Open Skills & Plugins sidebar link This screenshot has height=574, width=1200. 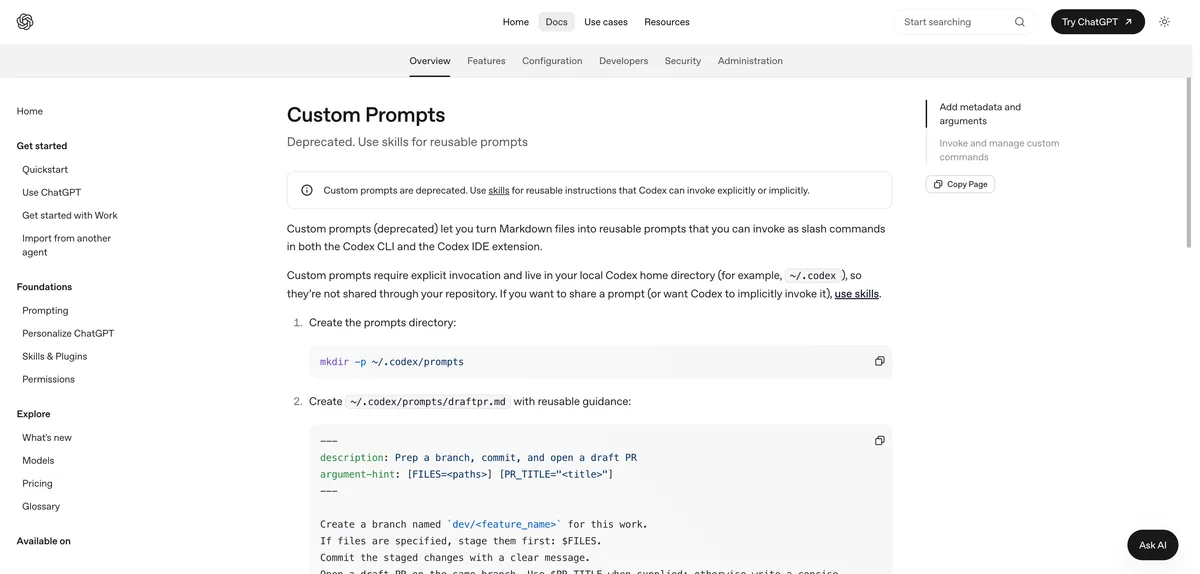(55, 357)
